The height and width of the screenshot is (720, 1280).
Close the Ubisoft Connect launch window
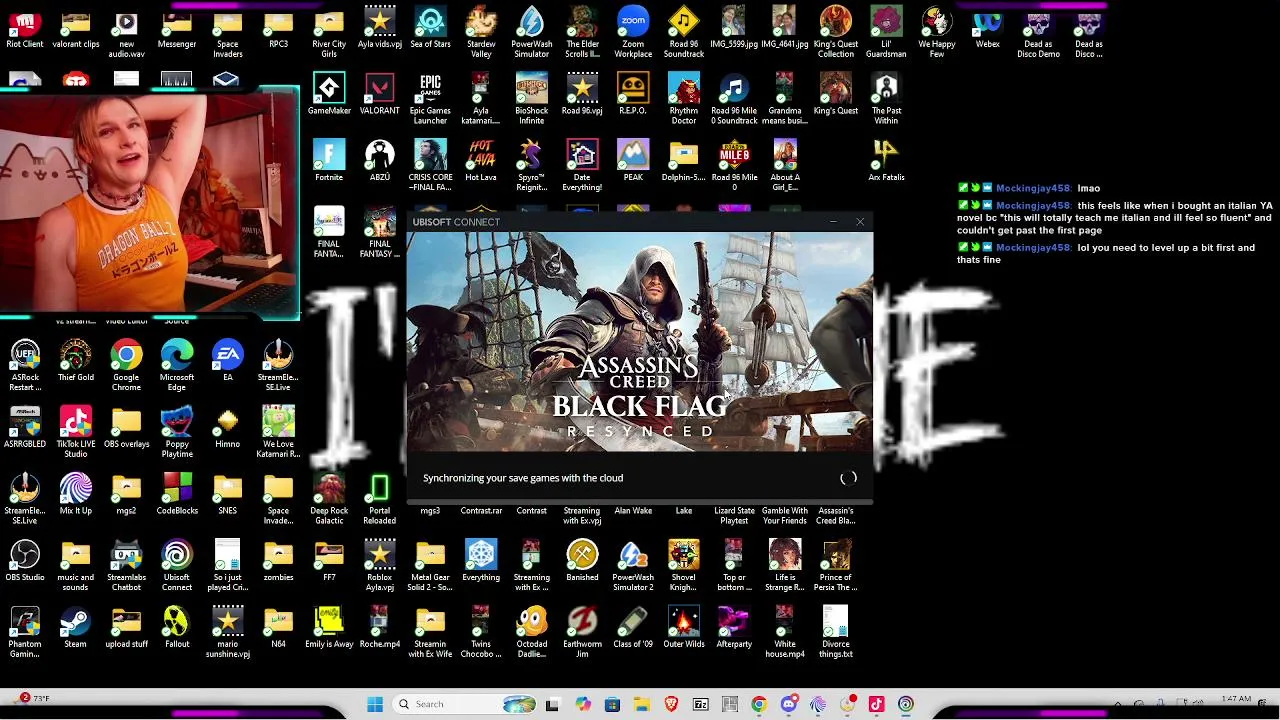[x=860, y=222]
